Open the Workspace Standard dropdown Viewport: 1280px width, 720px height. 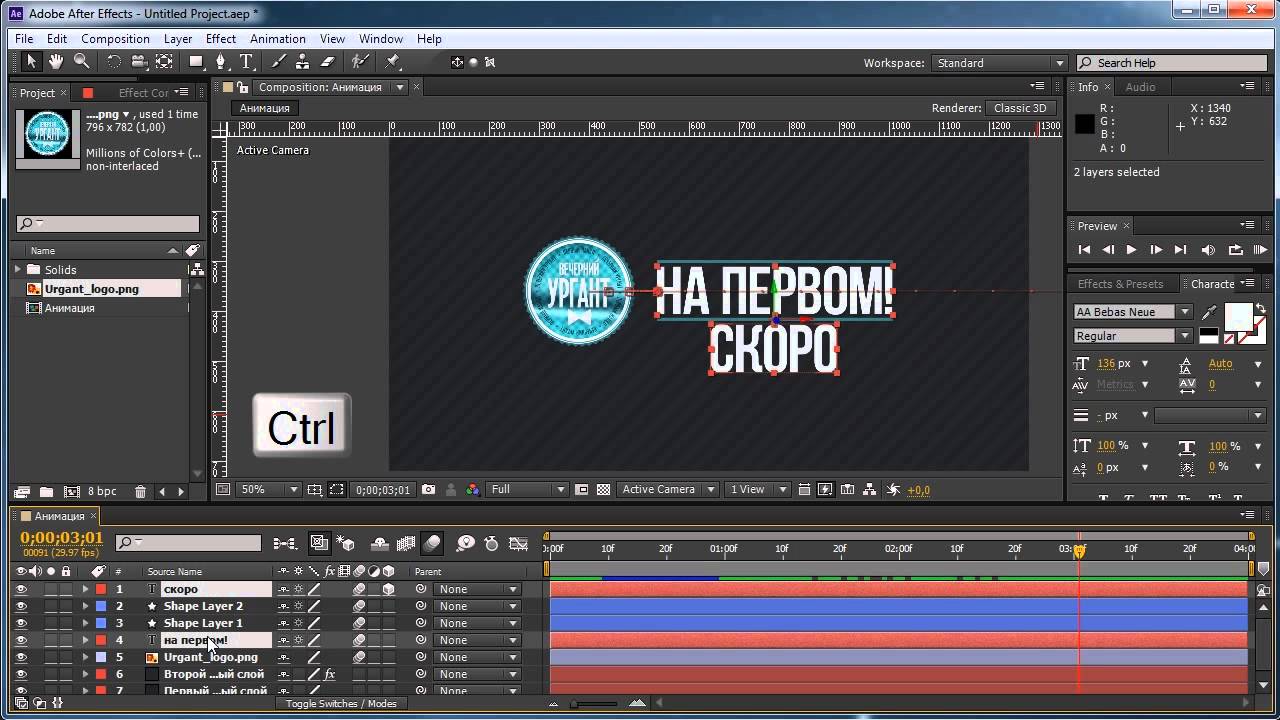999,63
